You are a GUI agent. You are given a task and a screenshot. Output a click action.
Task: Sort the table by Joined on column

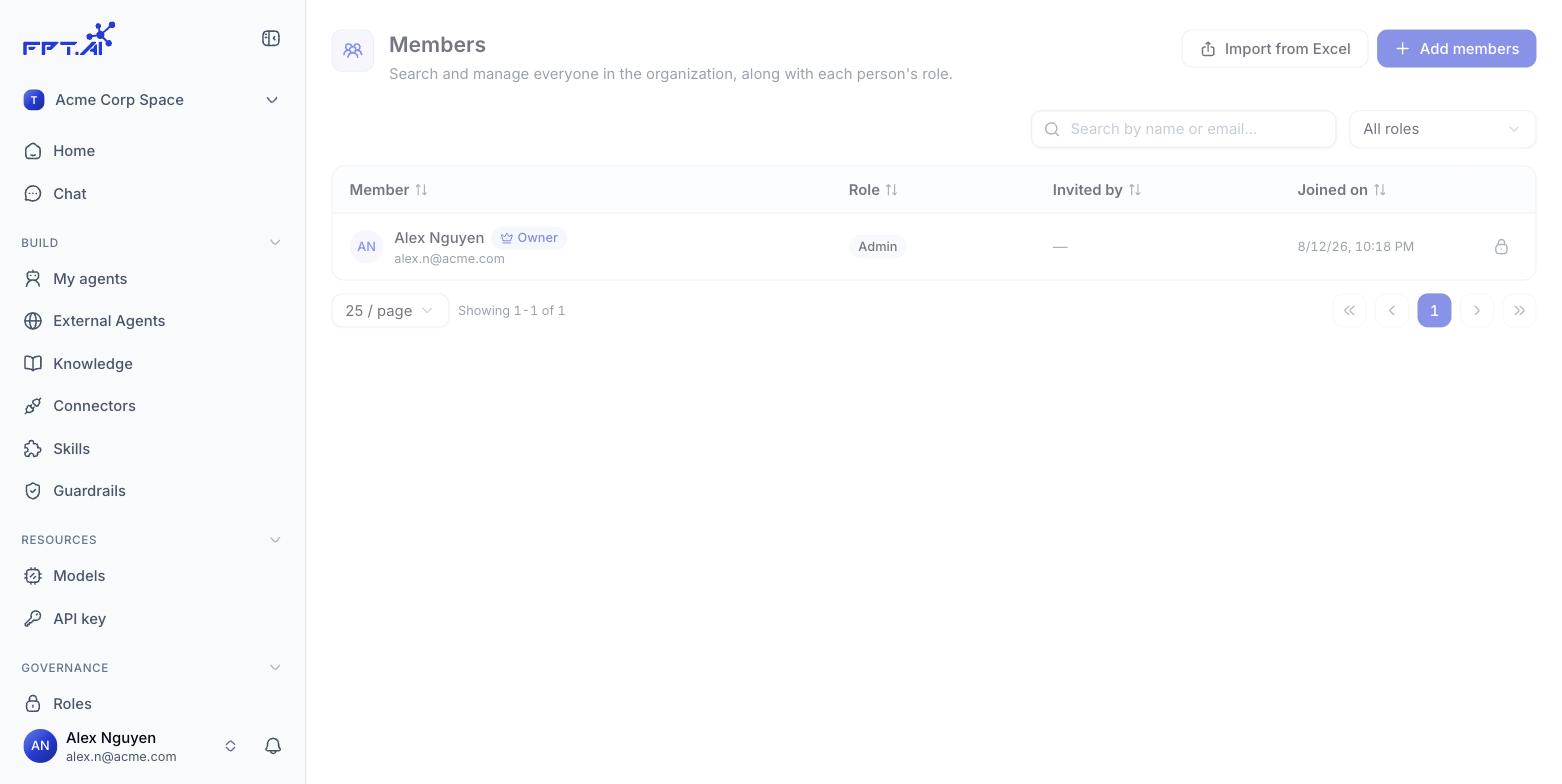point(1379,190)
